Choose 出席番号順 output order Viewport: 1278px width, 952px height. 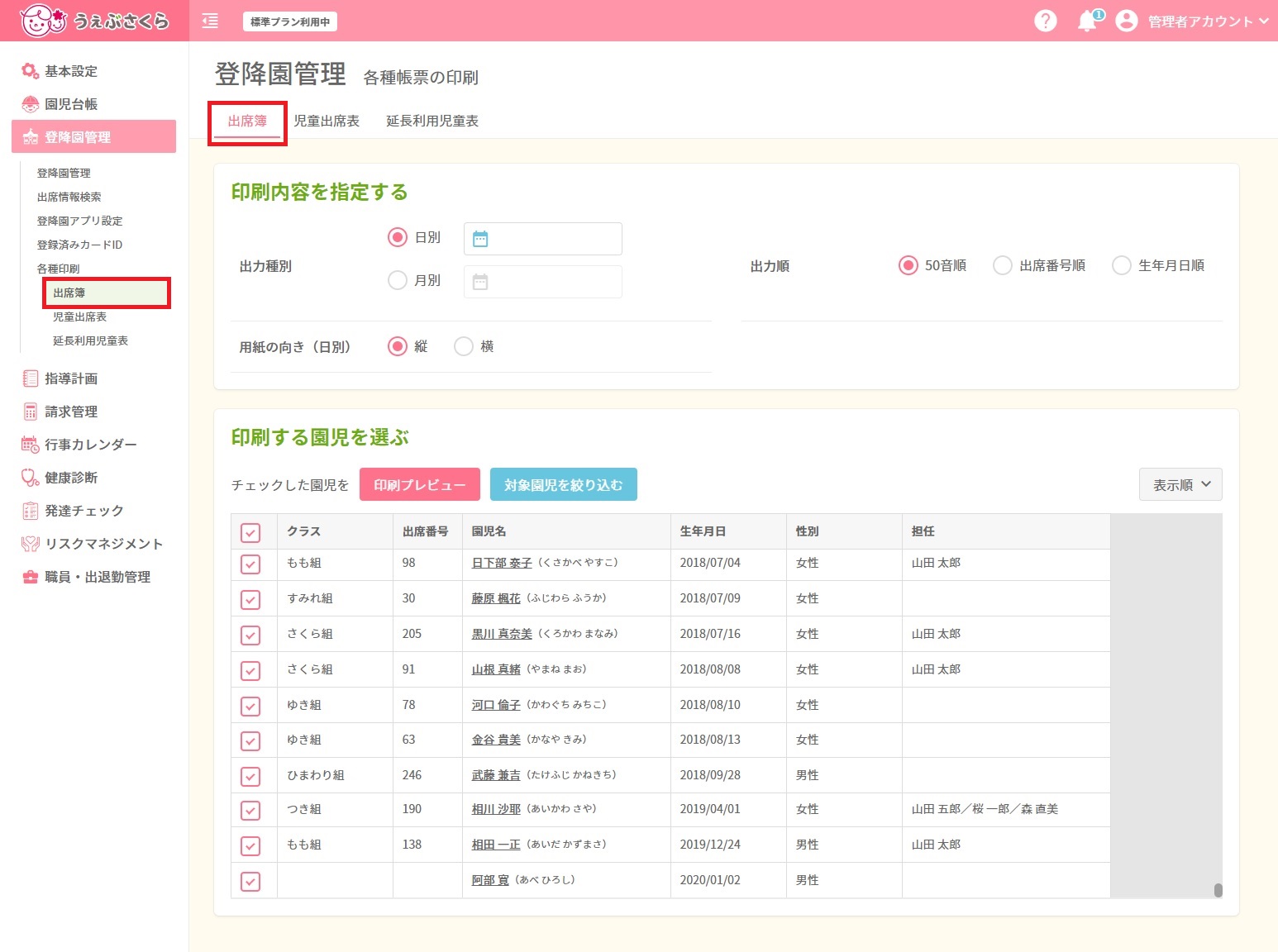(1003, 265)
